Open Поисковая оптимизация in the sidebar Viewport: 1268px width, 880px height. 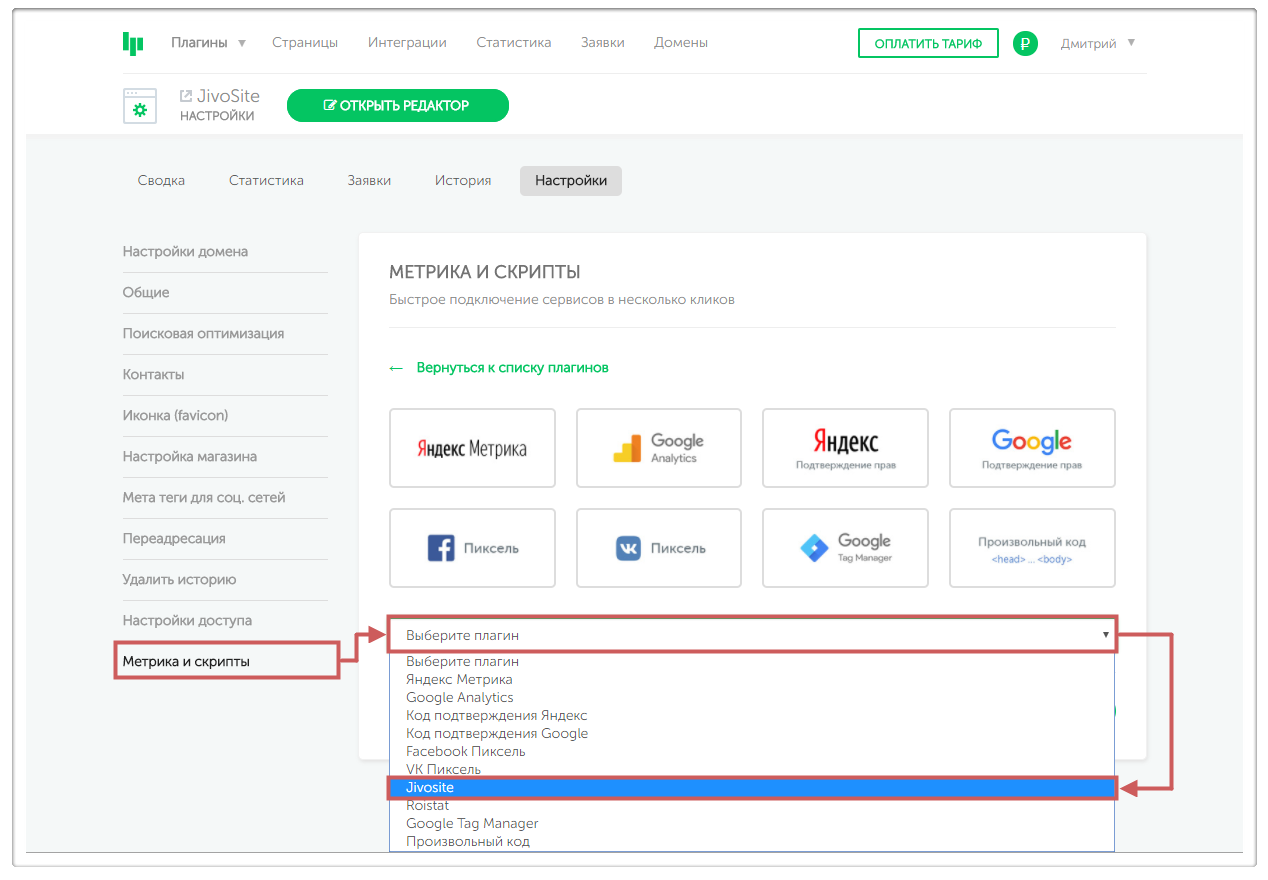pyautogui.click(x=203, y=334)
